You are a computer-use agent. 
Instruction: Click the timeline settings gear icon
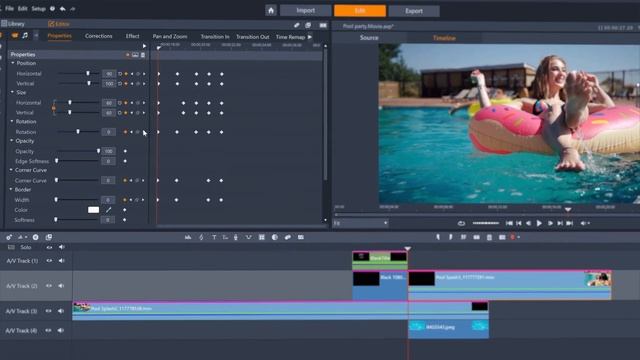click(9, 237)
